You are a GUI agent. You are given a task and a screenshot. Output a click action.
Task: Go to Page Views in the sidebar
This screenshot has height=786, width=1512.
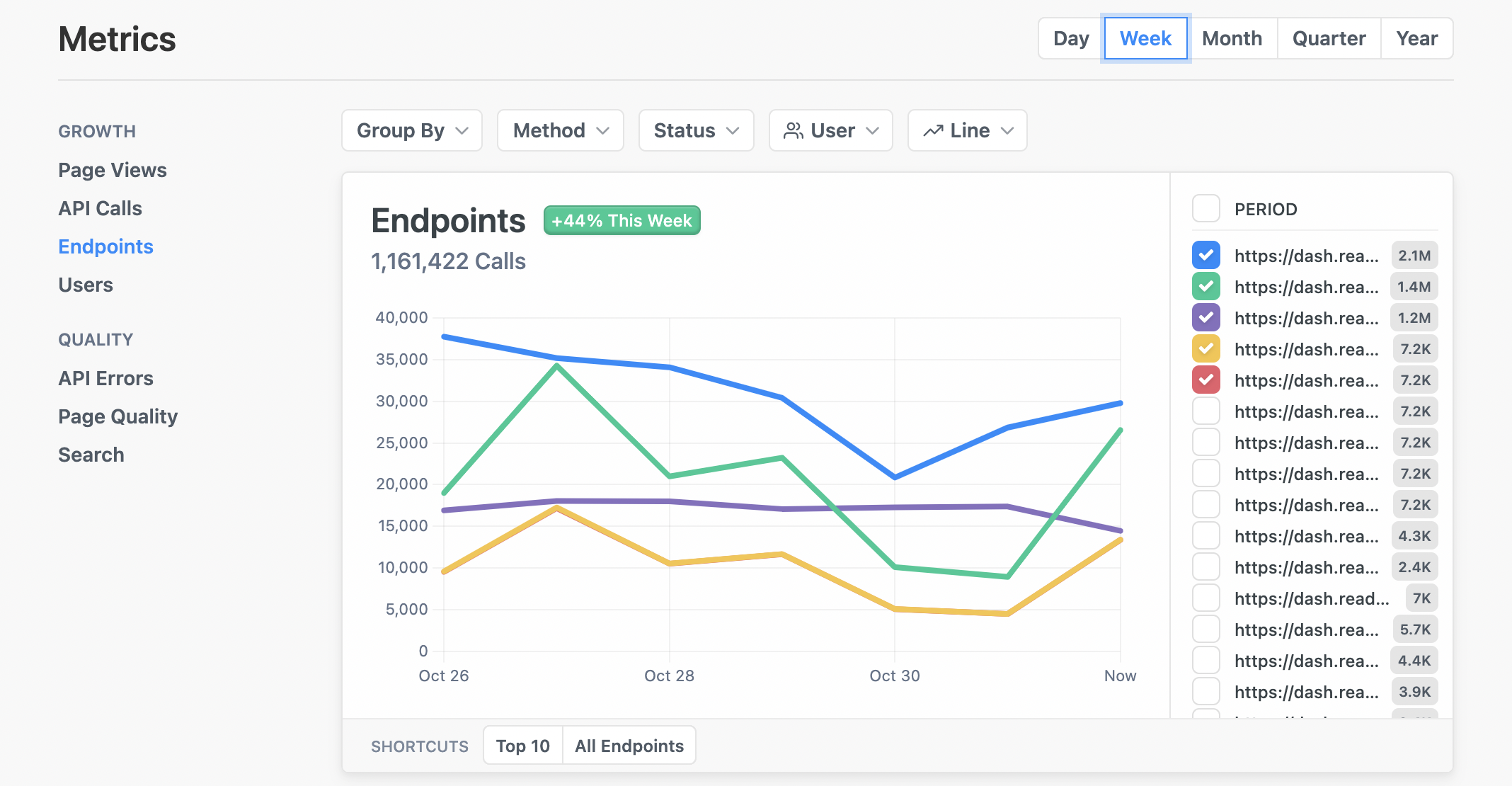point(113,170)
